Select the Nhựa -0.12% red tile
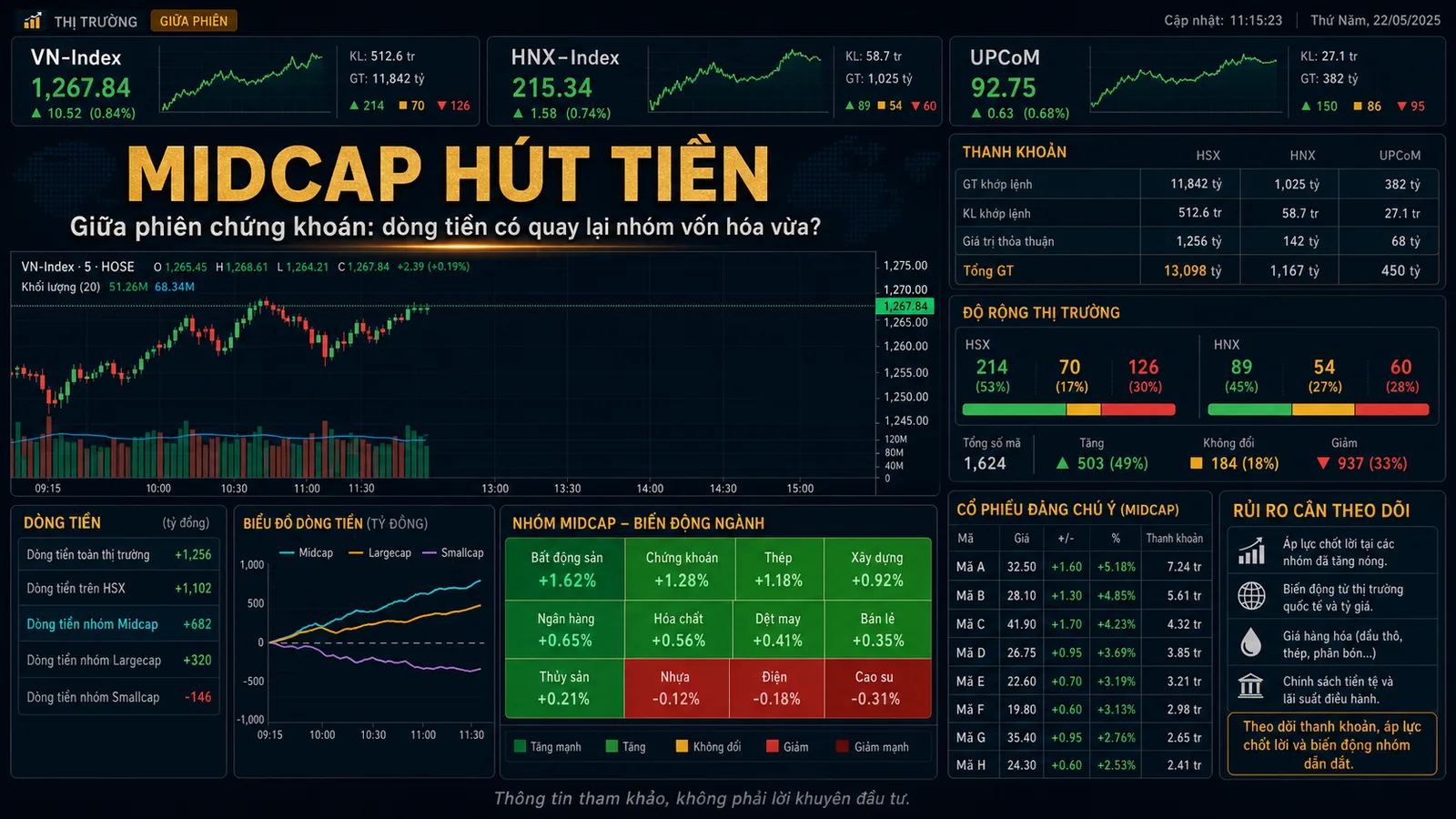The height and width of the screenshot is (819, 1456). [676, 688]
